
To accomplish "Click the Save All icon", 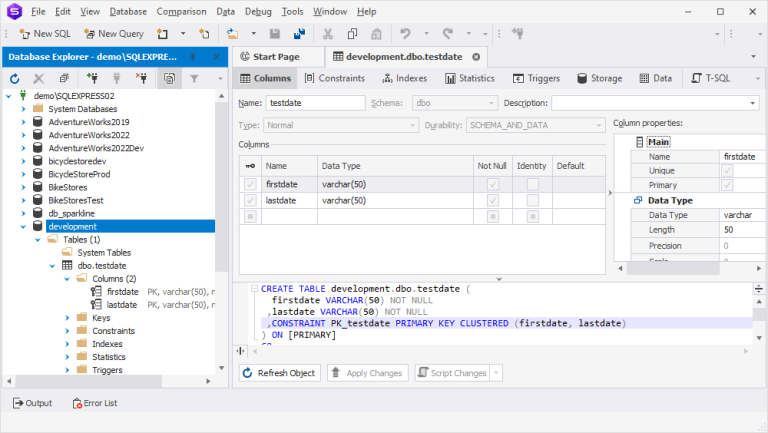I will (x=299, y=34).
